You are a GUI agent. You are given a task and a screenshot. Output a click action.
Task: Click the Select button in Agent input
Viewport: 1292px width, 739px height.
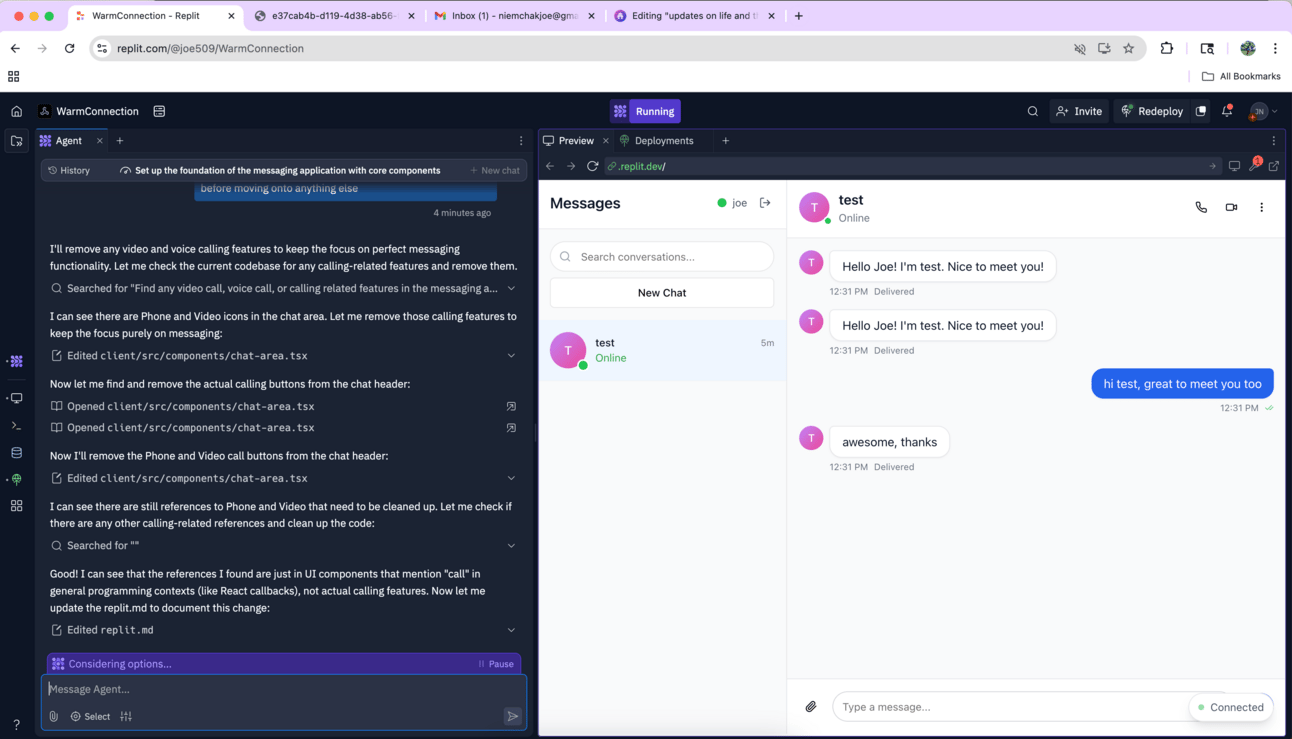click(x=90, y=716)
